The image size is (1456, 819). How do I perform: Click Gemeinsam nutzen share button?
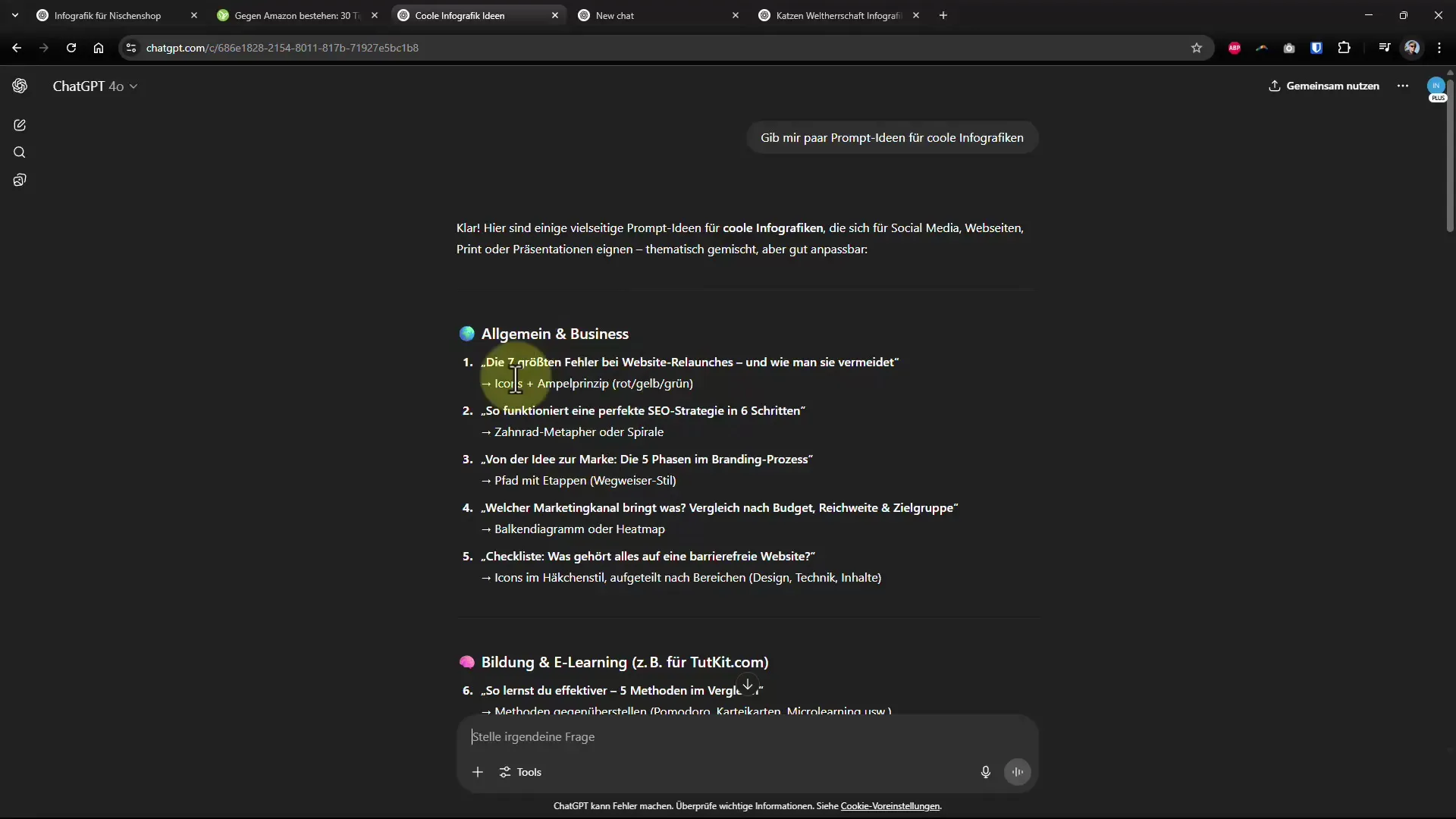point(1324,86)
